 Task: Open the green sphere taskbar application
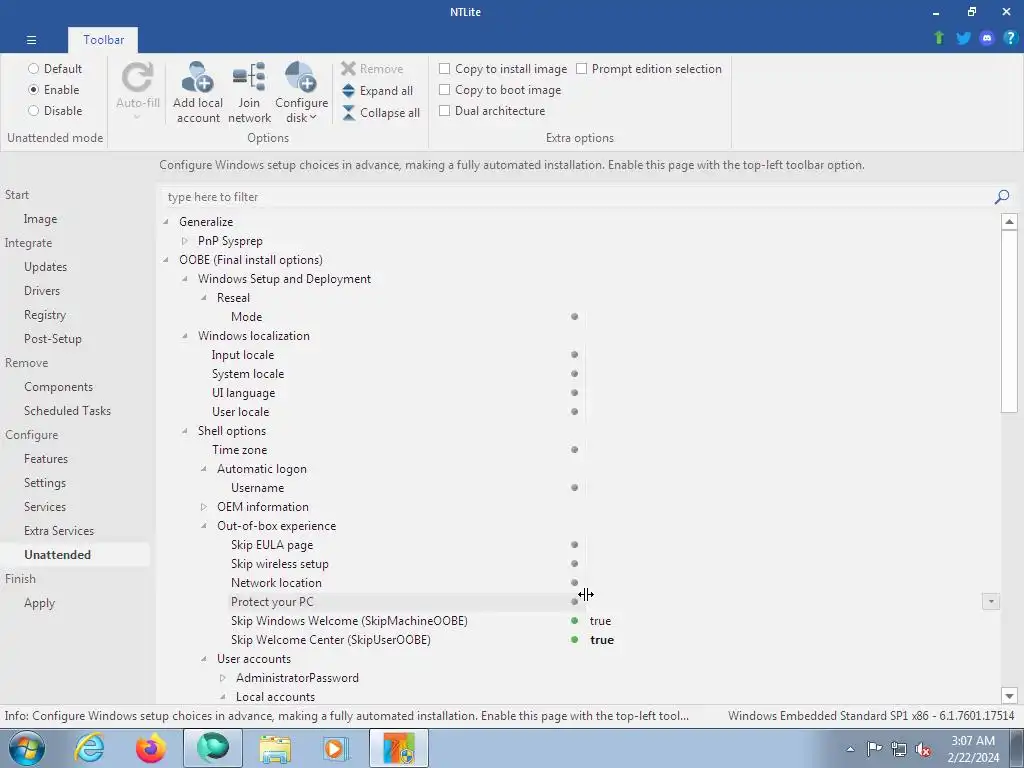(x=213, y=748)
